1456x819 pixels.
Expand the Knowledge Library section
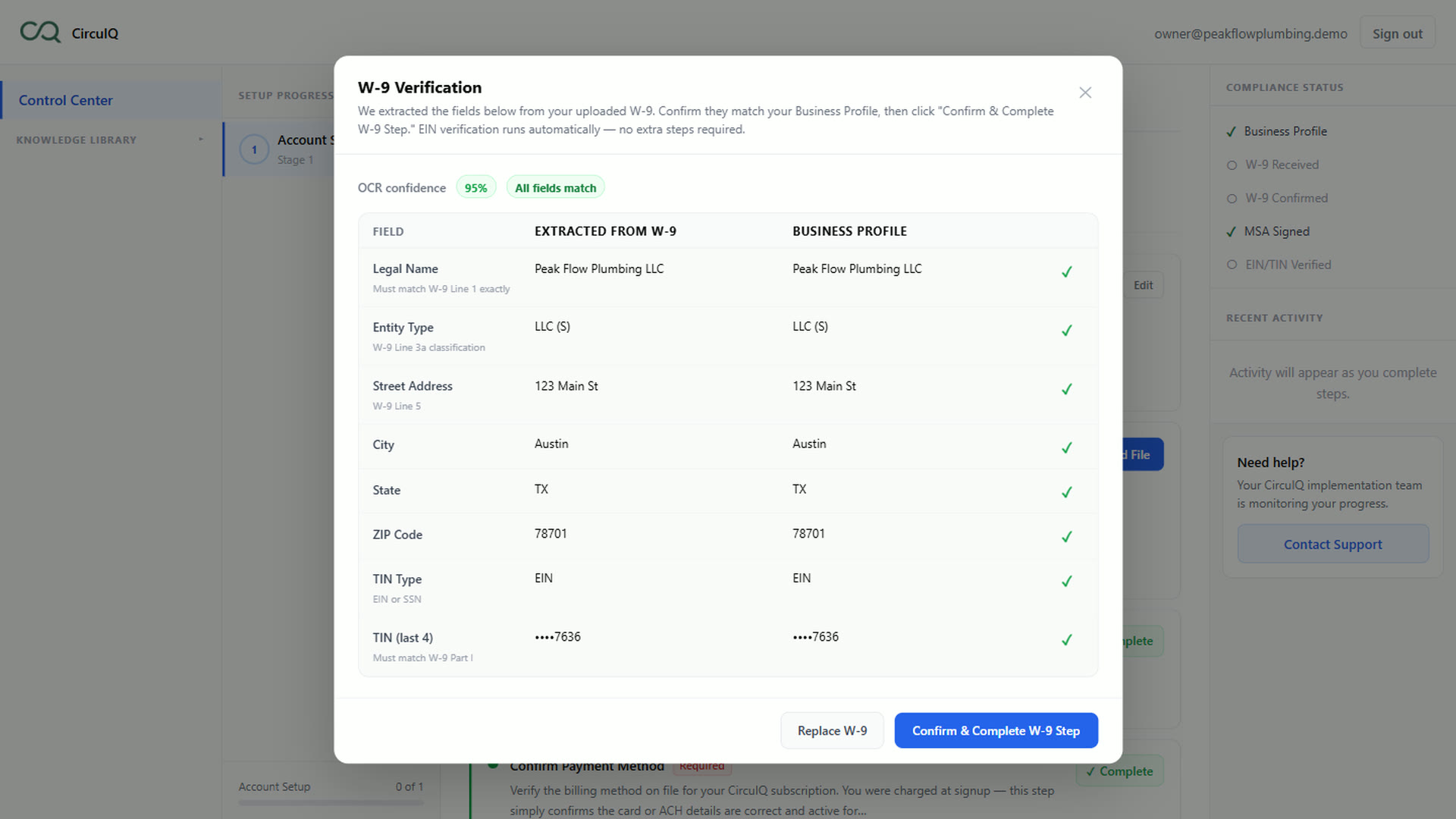[x=110, y=140]
